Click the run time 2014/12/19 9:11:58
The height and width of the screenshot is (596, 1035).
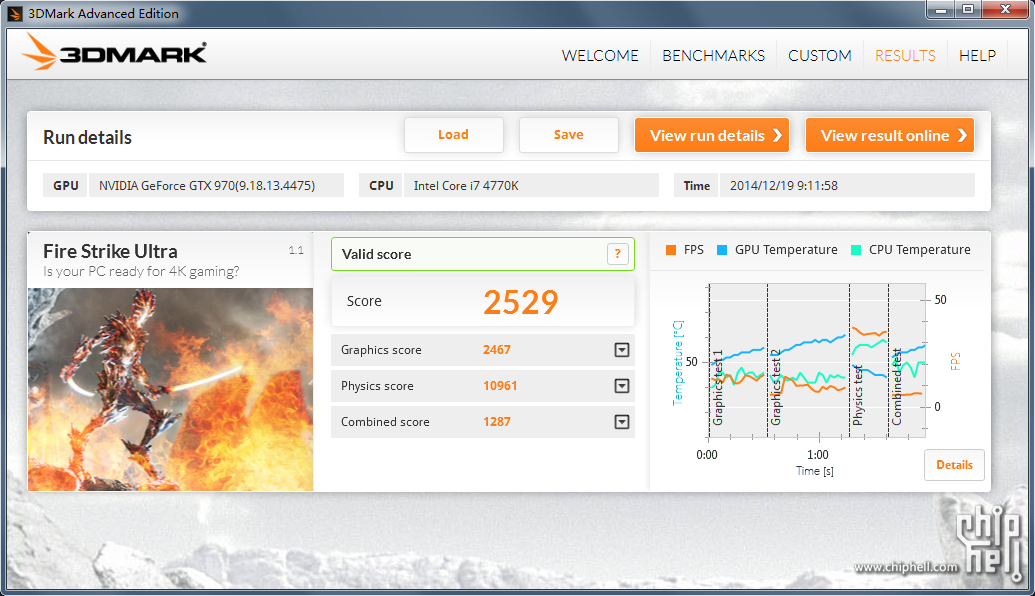[784, 185]
